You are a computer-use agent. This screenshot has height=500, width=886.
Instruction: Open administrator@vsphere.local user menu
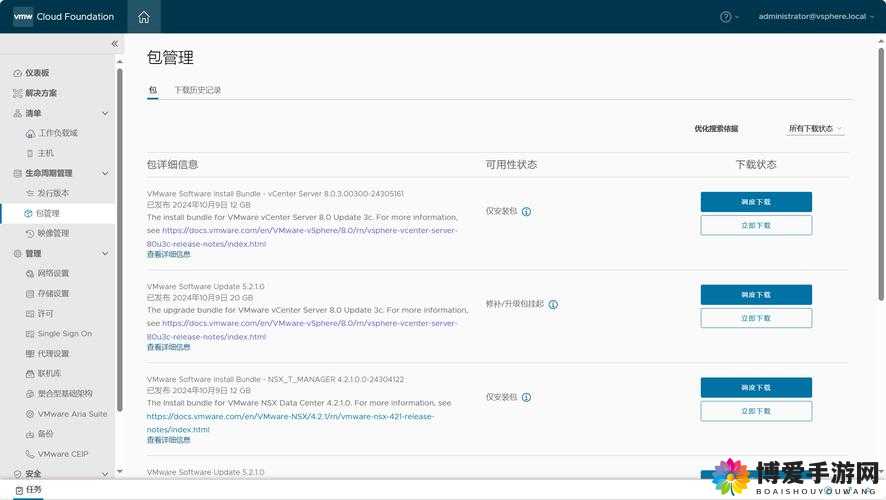(816, 17)
